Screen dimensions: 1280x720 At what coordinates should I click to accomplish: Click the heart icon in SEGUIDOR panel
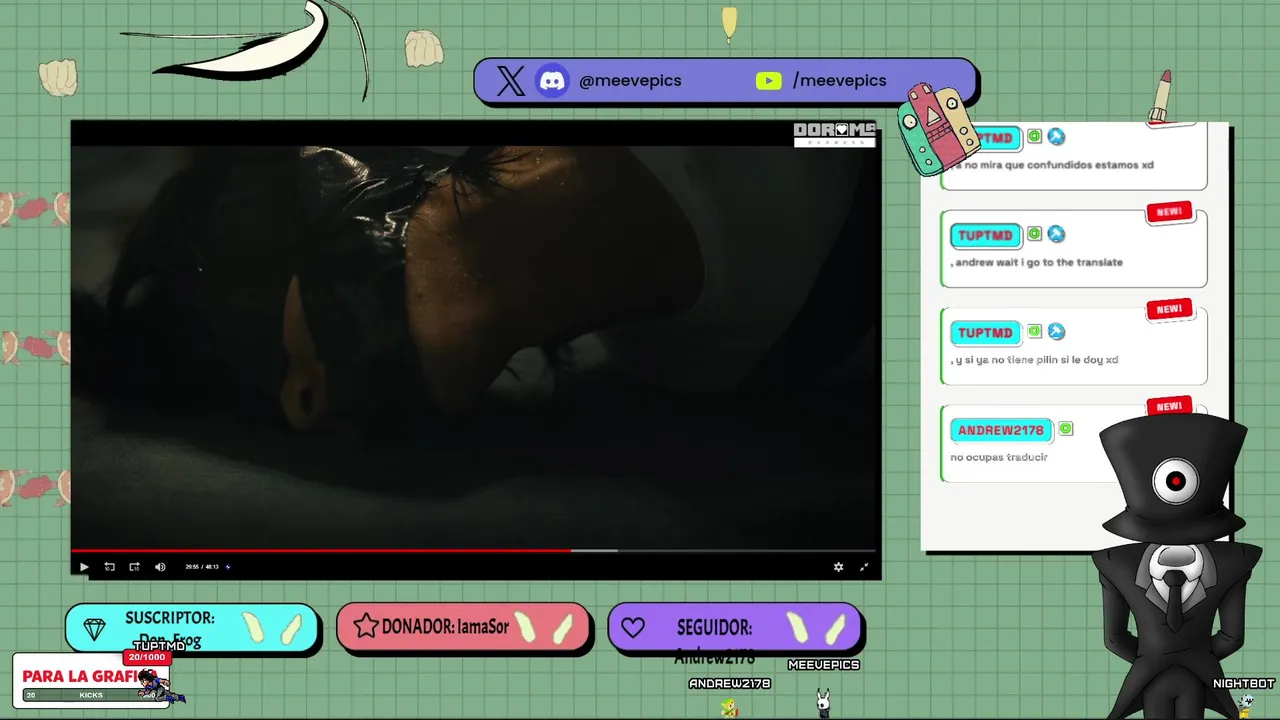(632, 628)
